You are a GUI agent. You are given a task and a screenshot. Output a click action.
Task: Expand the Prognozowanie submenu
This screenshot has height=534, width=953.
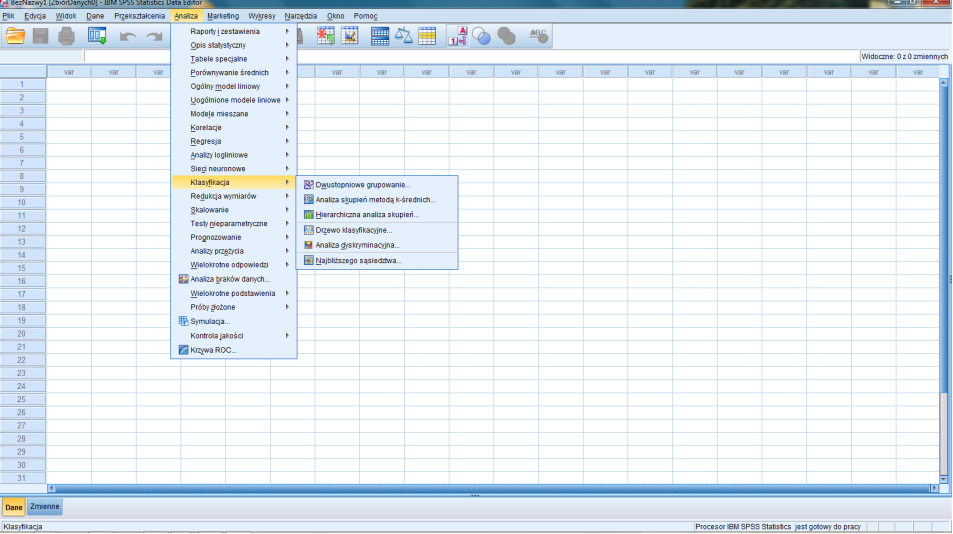234,238
